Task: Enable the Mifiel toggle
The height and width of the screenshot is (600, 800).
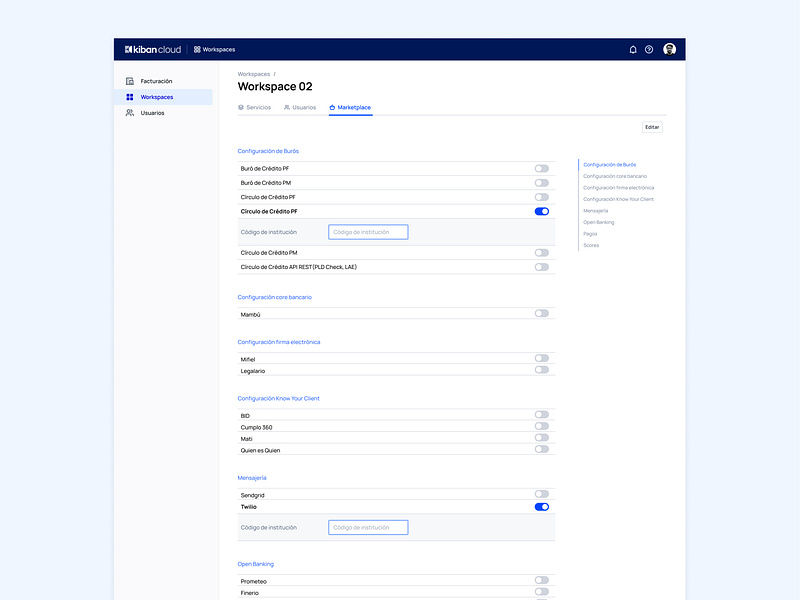Action: [542, 358]
